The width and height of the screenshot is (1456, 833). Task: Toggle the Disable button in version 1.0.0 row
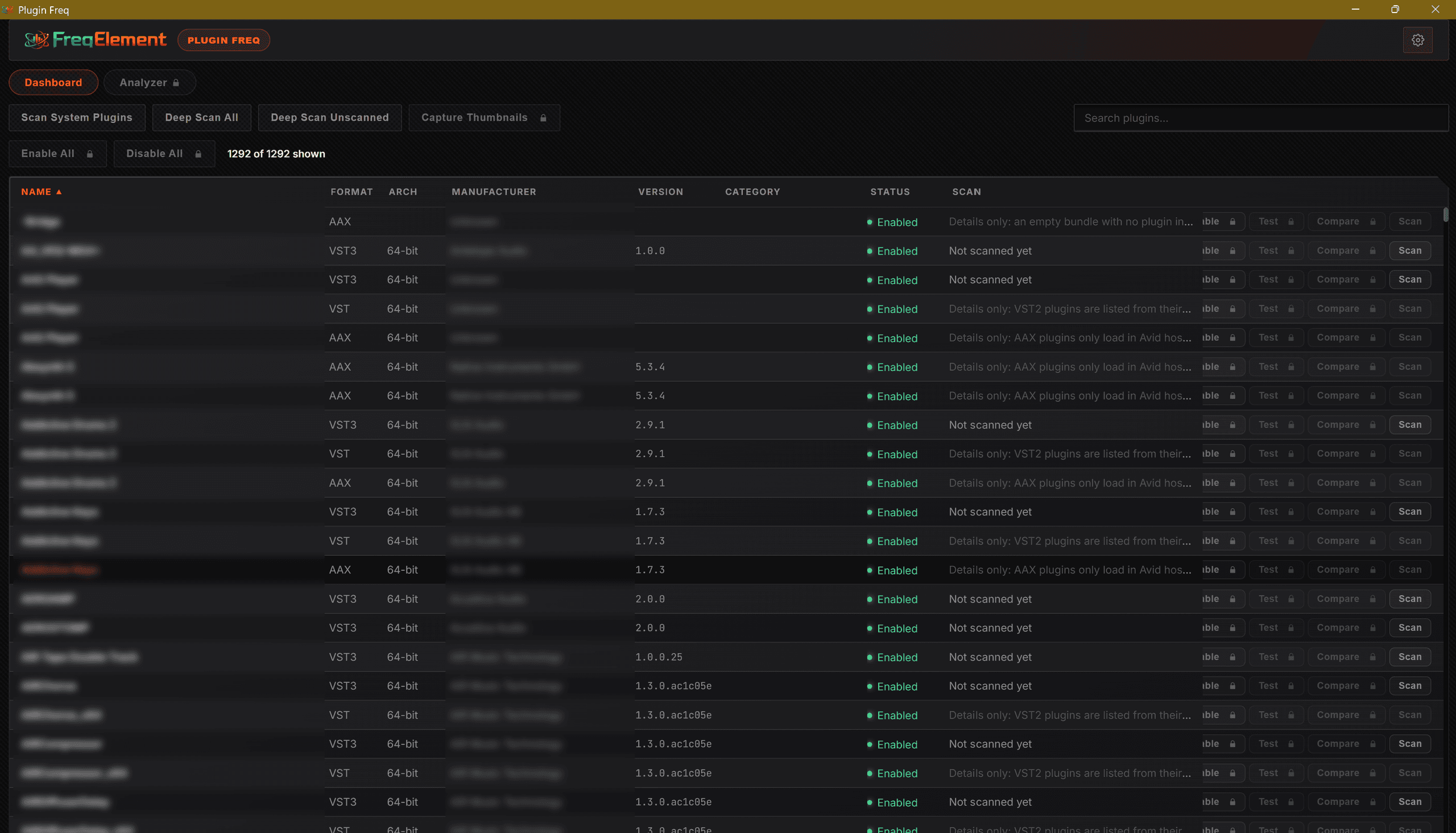coord(1223,250)
